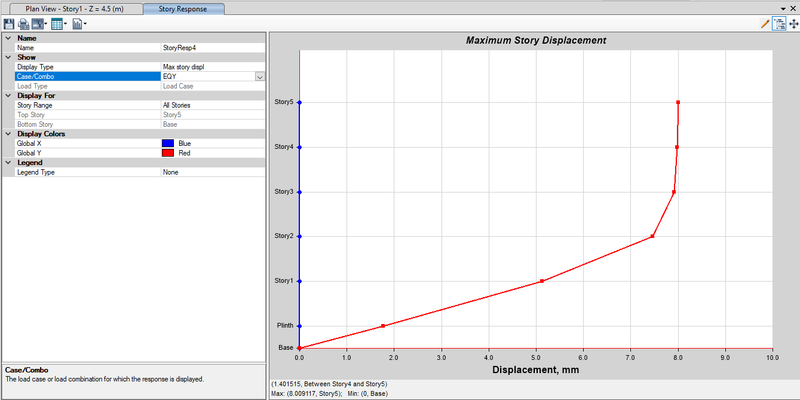Open the Case/Combo EQY dropdown arrow
The height and width of the screenshot is (400, 800).
pos(259,76)
